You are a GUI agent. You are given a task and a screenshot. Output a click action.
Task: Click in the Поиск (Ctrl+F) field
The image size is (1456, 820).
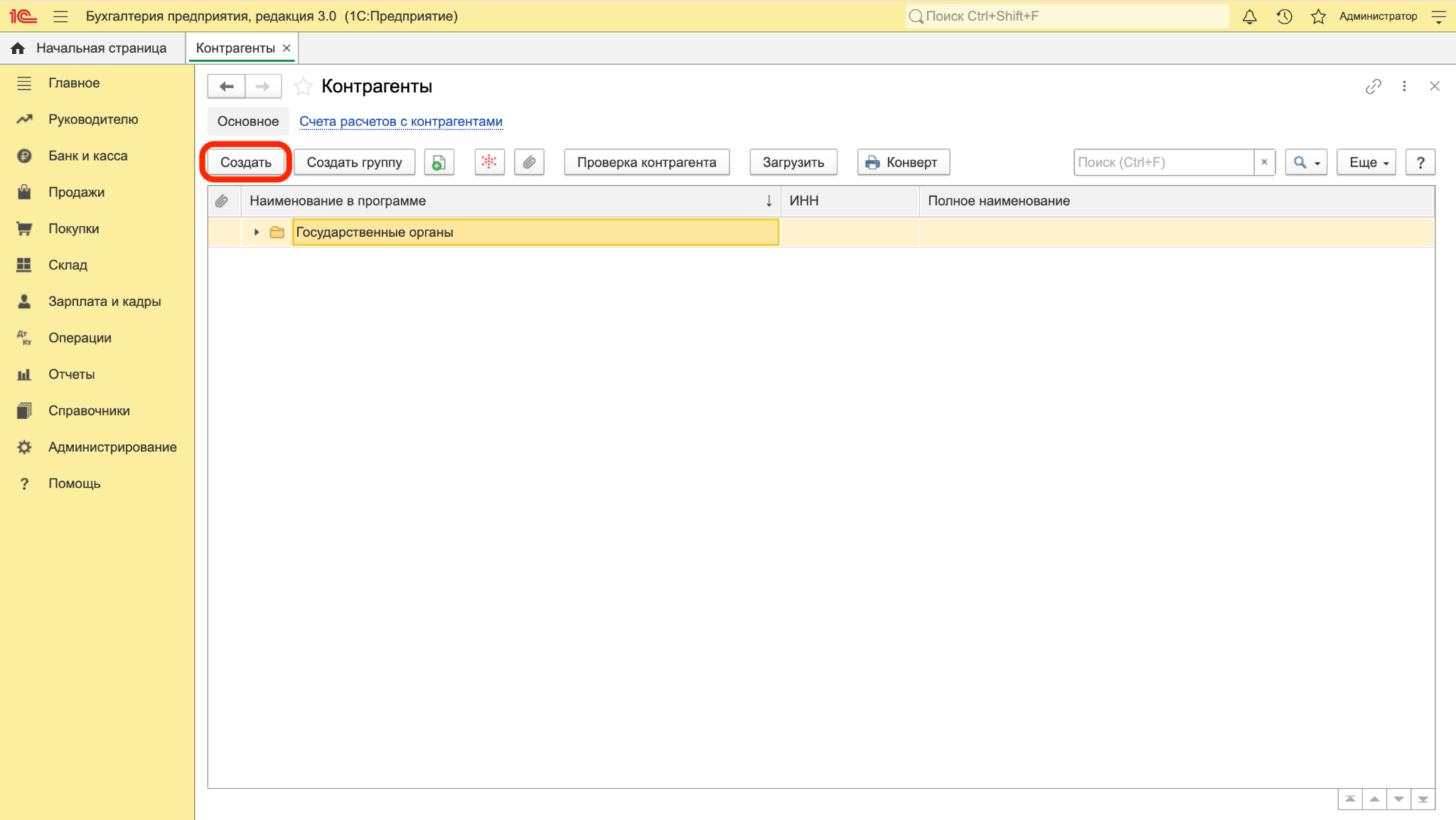(1163, 162)
